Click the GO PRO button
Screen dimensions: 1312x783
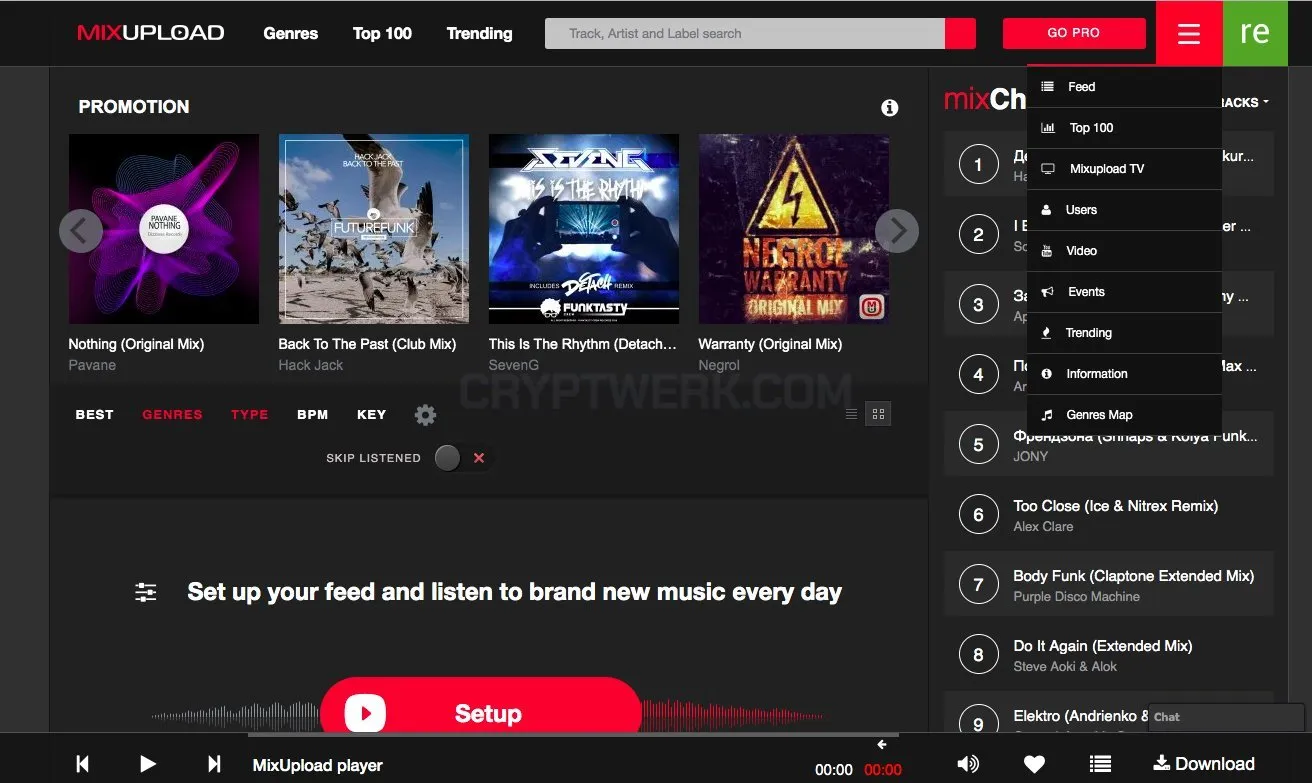click(1074, 33)
